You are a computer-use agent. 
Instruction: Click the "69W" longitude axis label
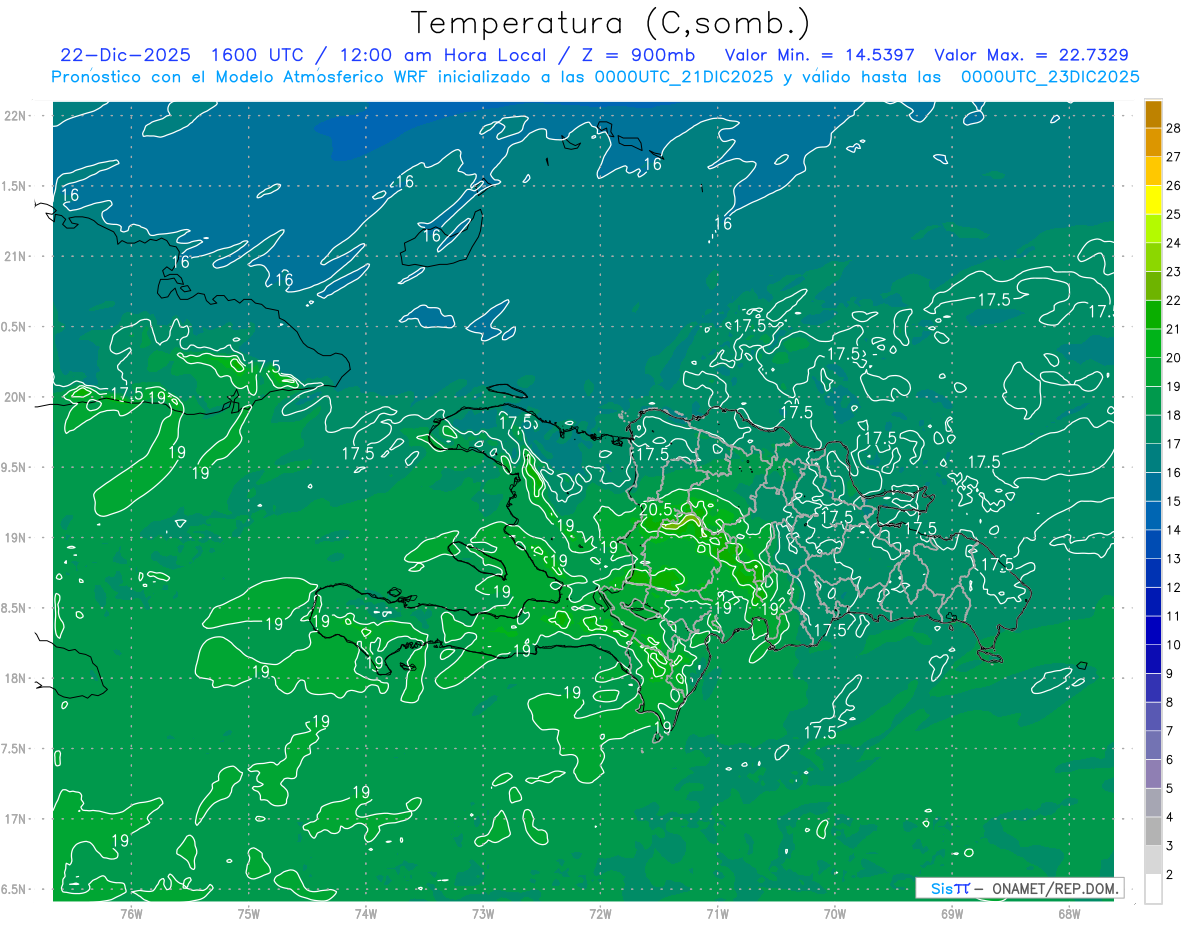(952, 913)
